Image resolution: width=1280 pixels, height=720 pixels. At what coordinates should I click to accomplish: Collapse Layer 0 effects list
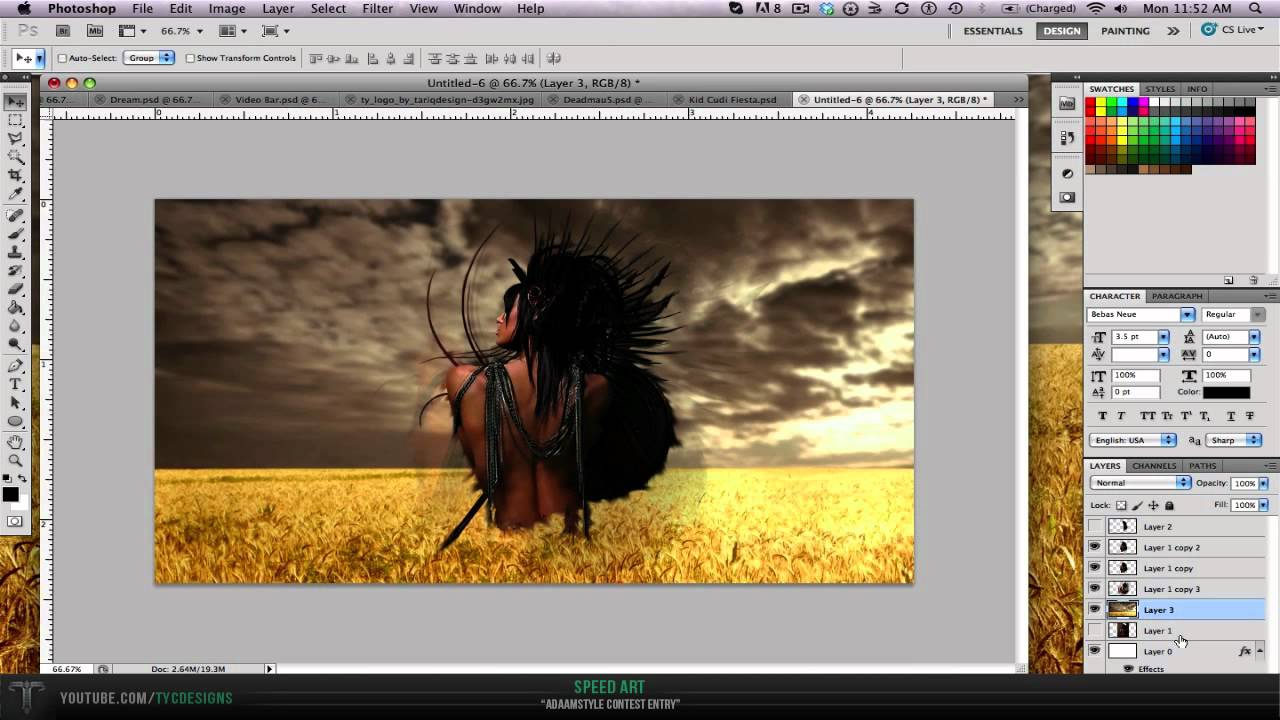click(x=1260, y=651)
